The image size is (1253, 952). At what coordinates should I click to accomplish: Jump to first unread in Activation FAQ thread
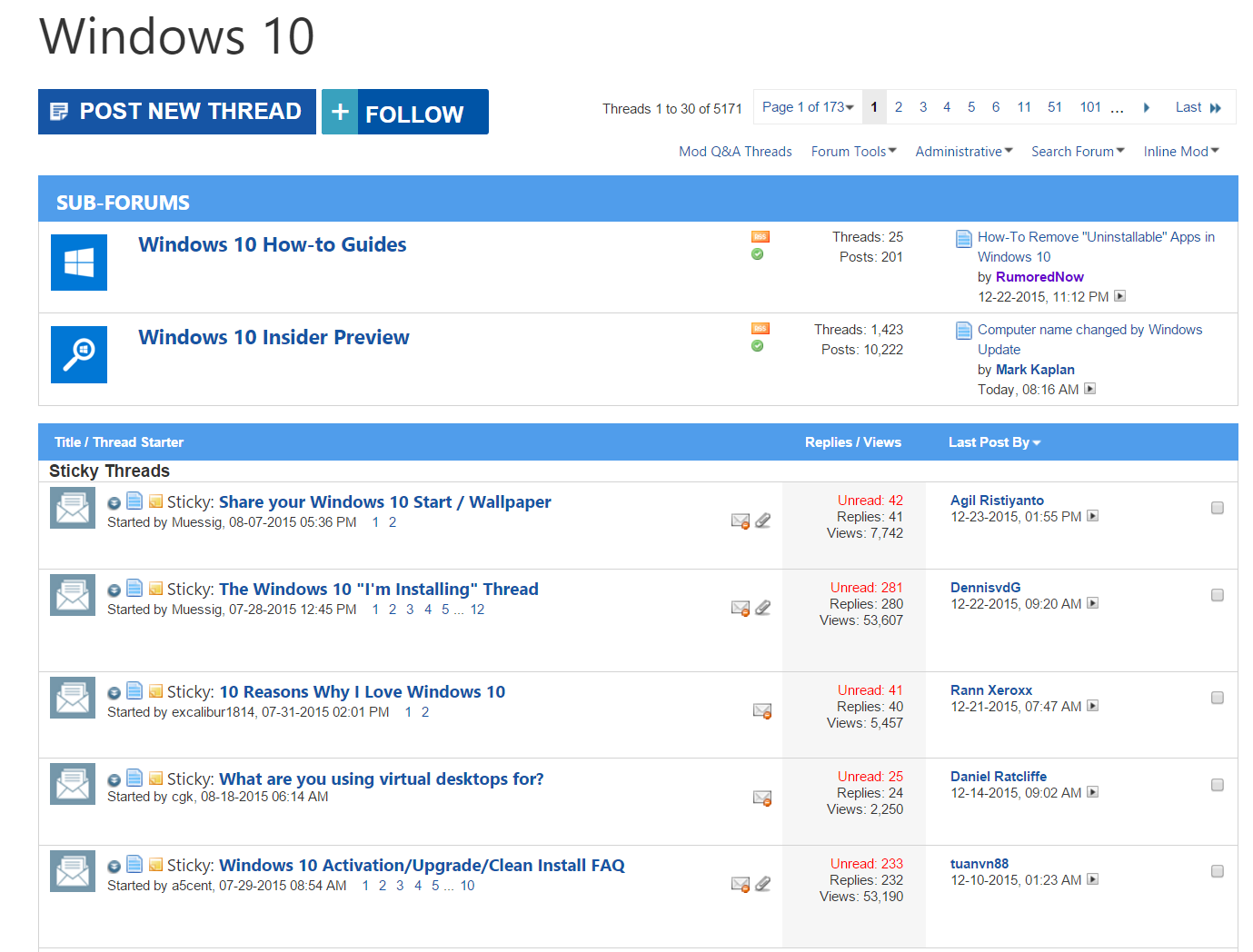pyautogui.click(x=114, y=867)
